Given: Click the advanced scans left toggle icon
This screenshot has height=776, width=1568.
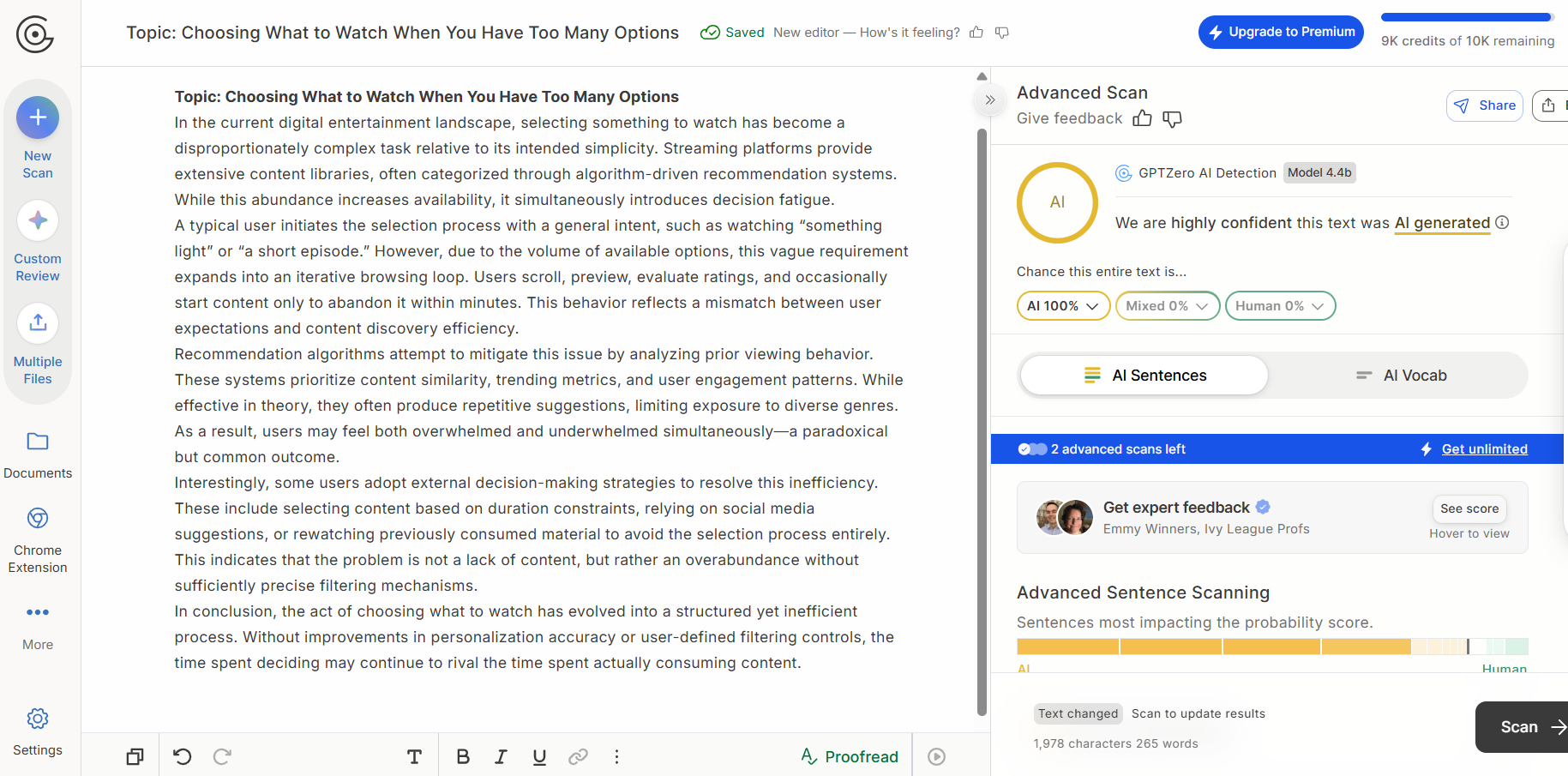Looking at the screenshot, I should coord(1032,449).
